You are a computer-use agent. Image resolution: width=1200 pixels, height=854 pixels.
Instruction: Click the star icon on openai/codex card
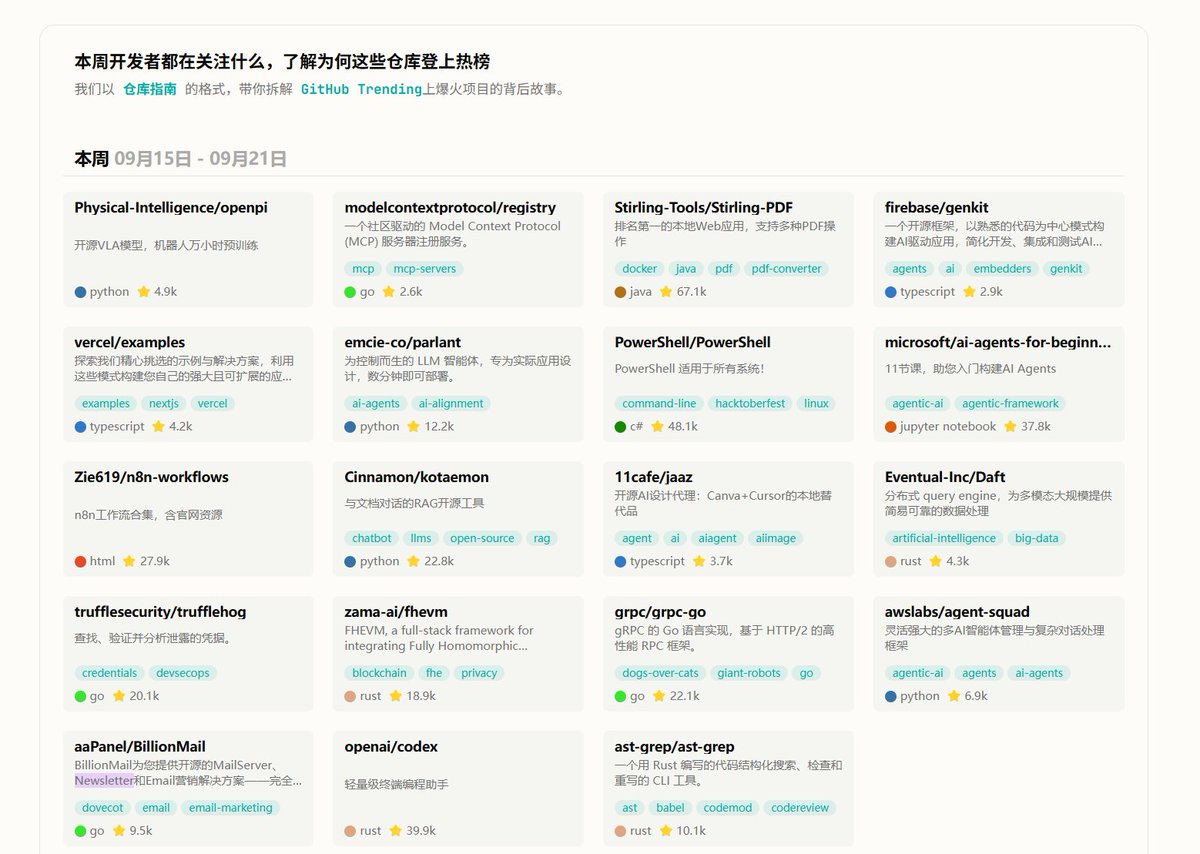pyautogui.click(x=395, y=831)
